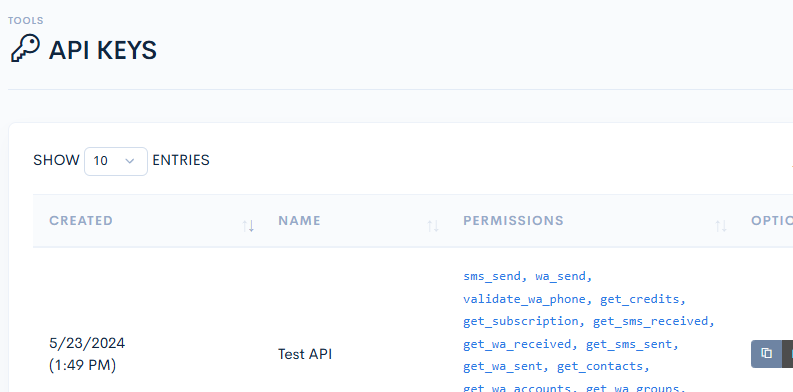Copy the Test API key with copy icon

coord(766,354)
